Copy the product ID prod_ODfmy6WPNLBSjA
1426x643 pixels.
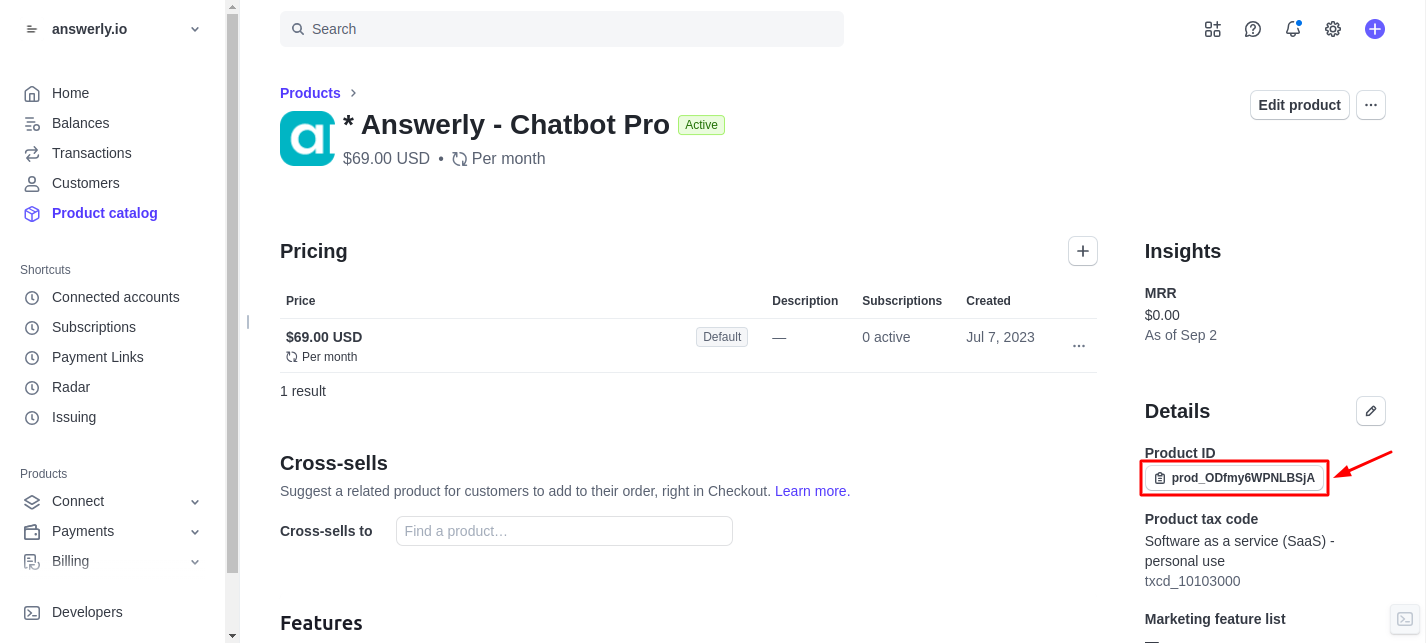1235,478
